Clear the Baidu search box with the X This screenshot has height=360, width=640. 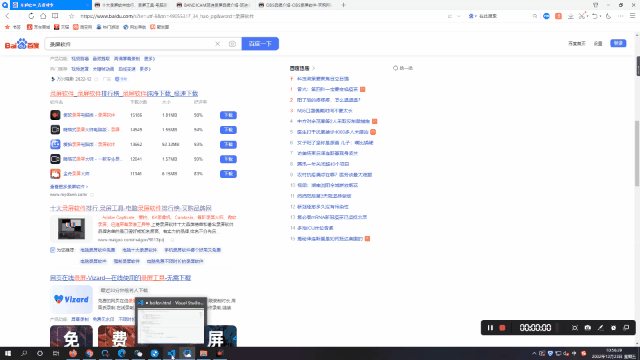point(218,44)
